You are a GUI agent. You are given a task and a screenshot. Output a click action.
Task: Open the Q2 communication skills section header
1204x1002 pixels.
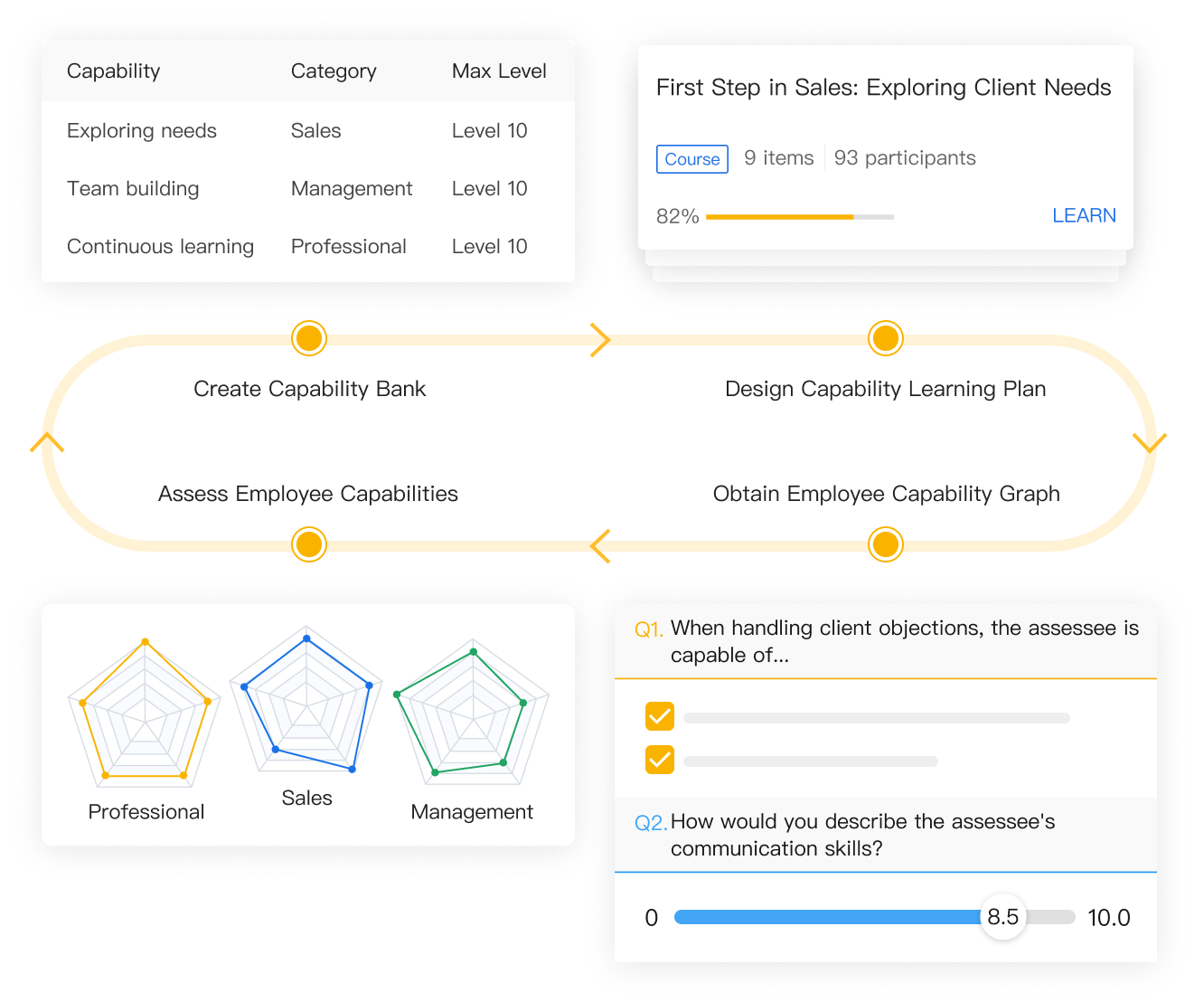[x=886, y=835]
